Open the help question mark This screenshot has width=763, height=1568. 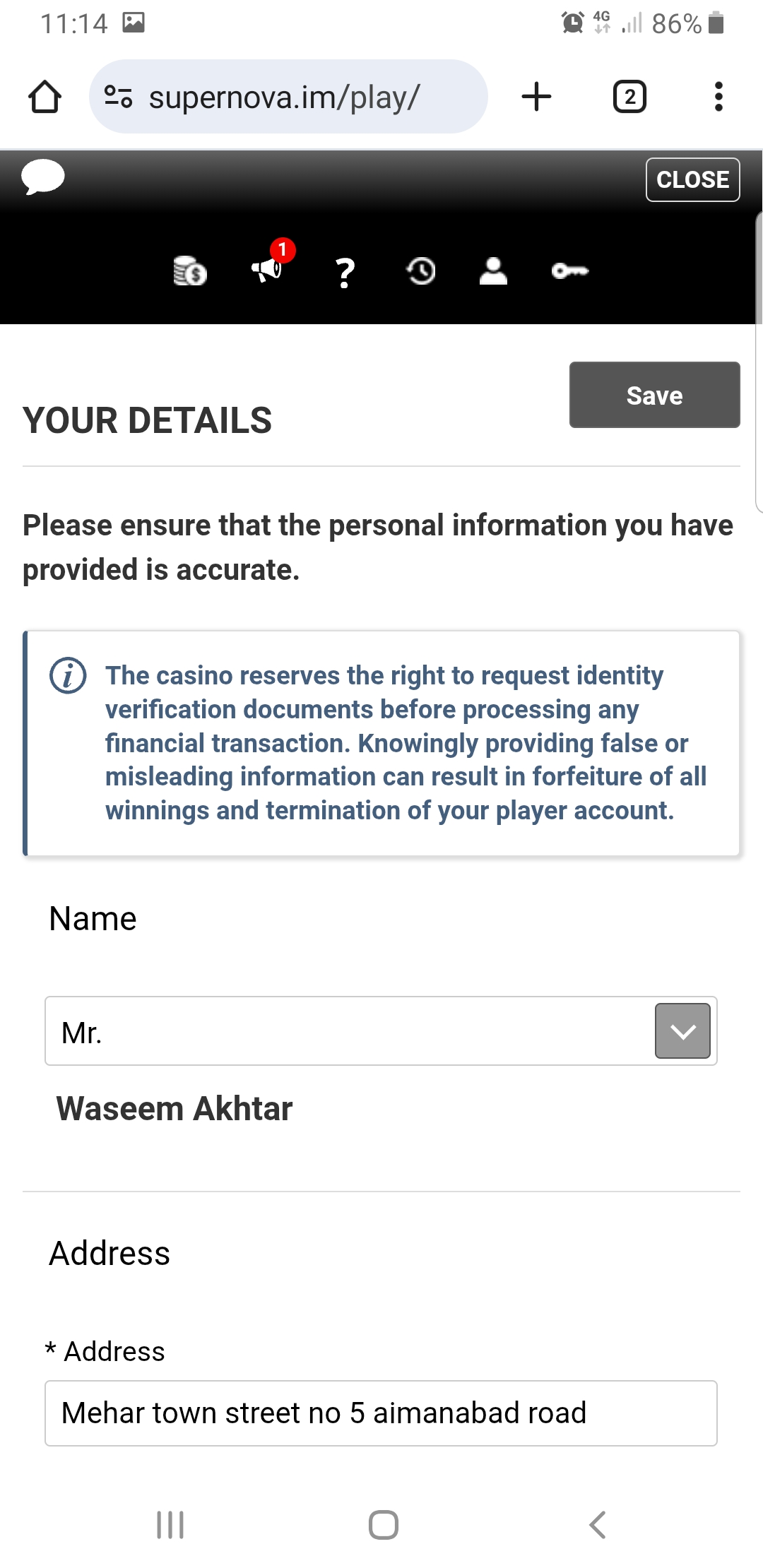pos(345,272)
